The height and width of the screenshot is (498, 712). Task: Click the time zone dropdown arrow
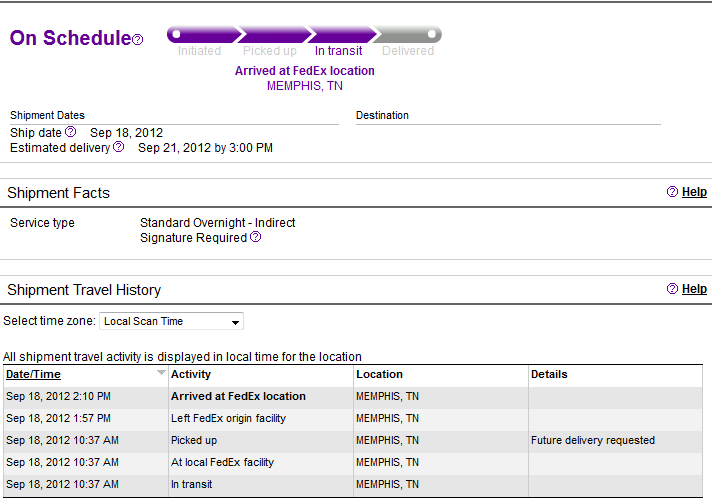click(235, 322)
